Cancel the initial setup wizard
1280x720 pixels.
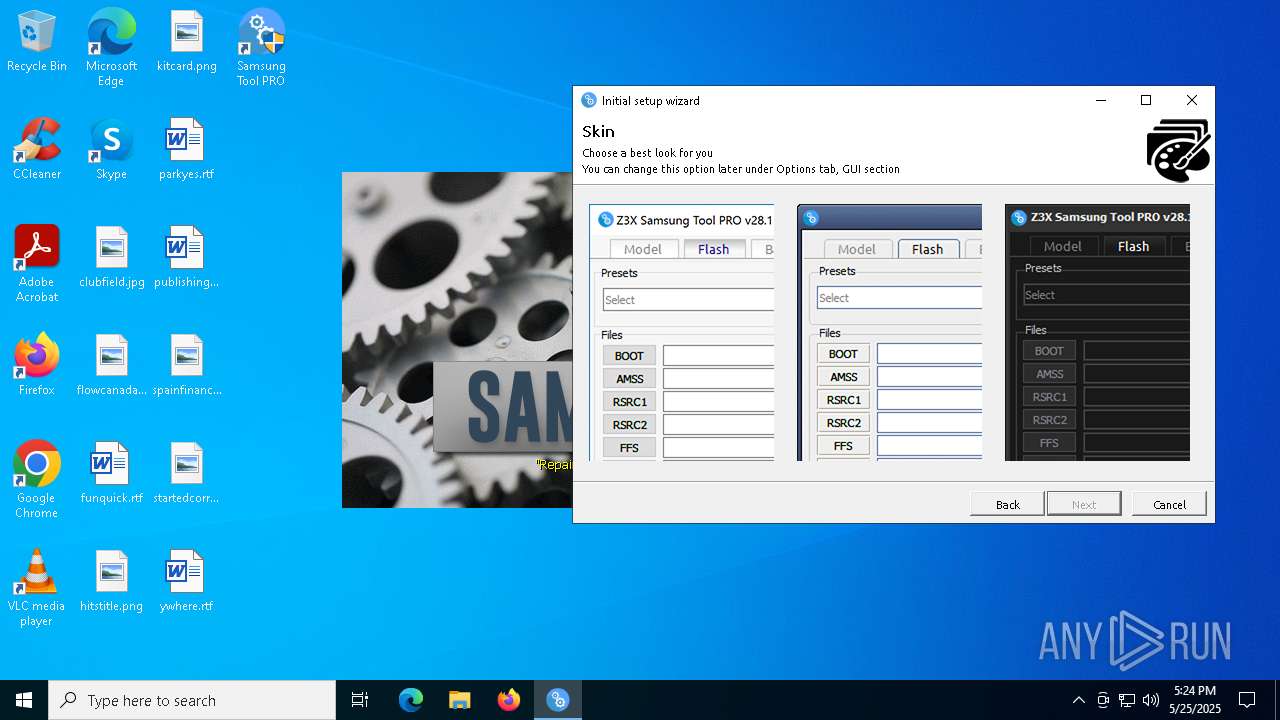point(1169,504)
